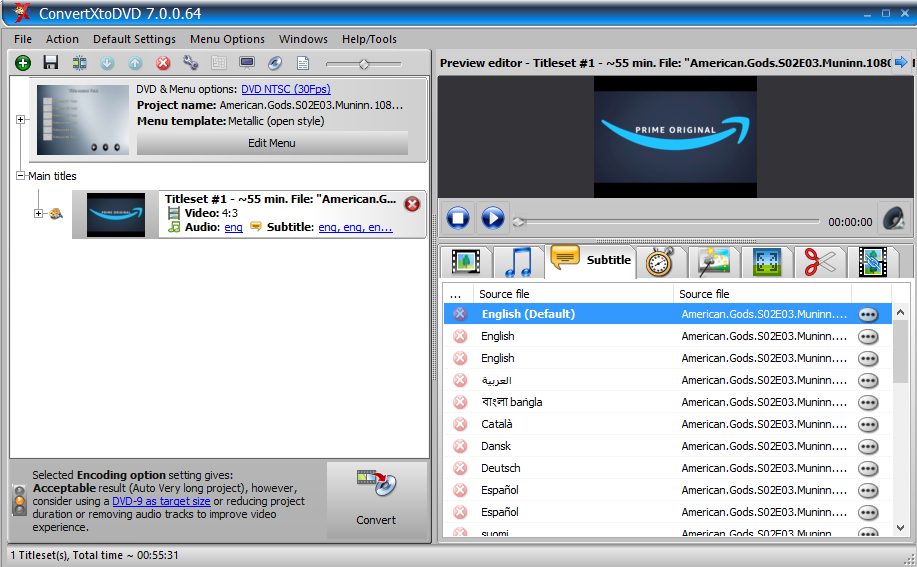Screen dimensions: 917x567
Task: Select the Subtitle tab
Action: (591, 260)
